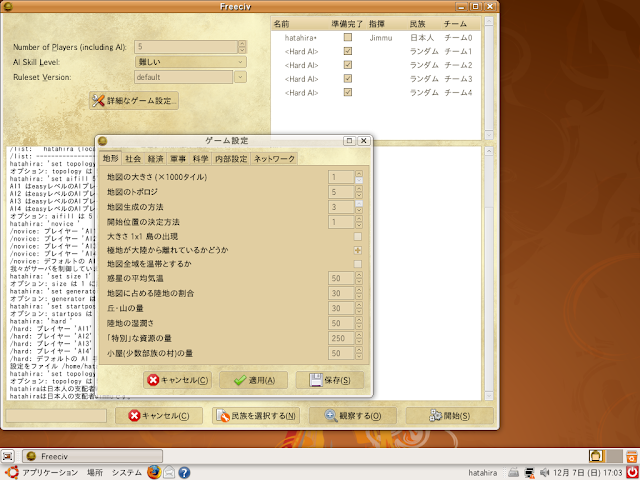Image resolution: width=640 pixels, height=480 pixels.
Task: Click キャンセル in game settings dialog
Action: [x=178, y=380]
